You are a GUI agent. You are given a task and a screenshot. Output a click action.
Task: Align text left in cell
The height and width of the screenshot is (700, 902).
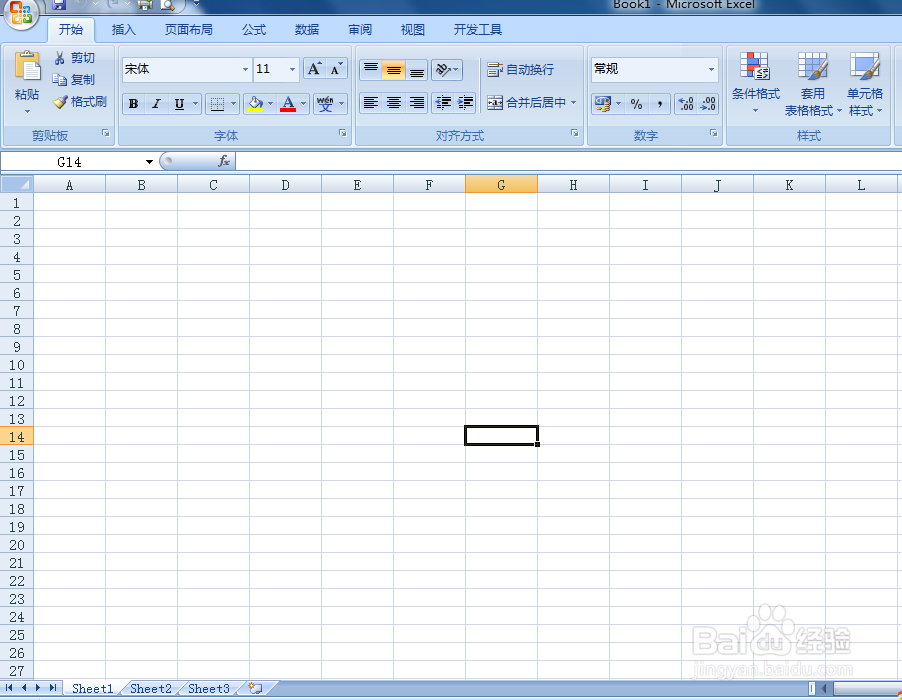coord(370,103)
